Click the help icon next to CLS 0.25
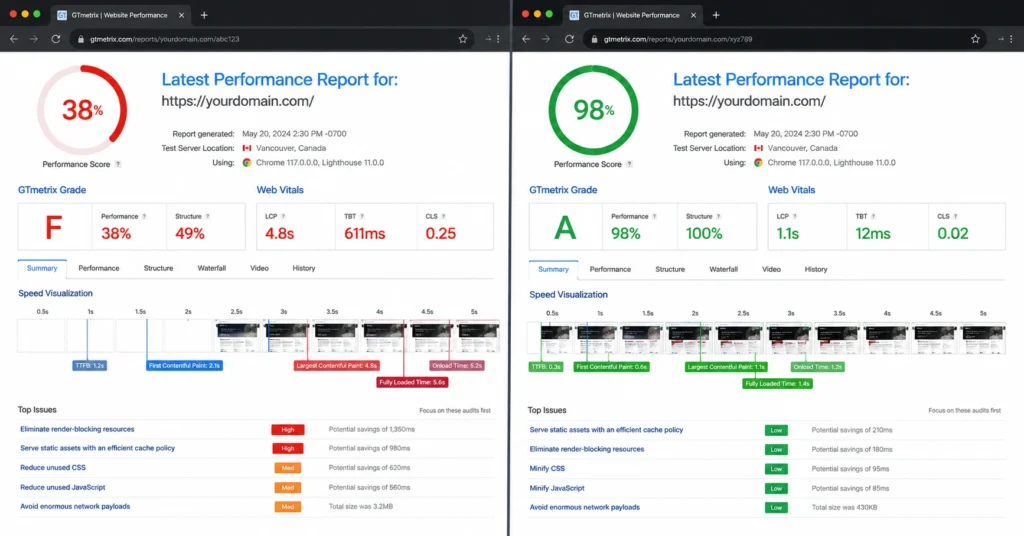 (443, 216)
